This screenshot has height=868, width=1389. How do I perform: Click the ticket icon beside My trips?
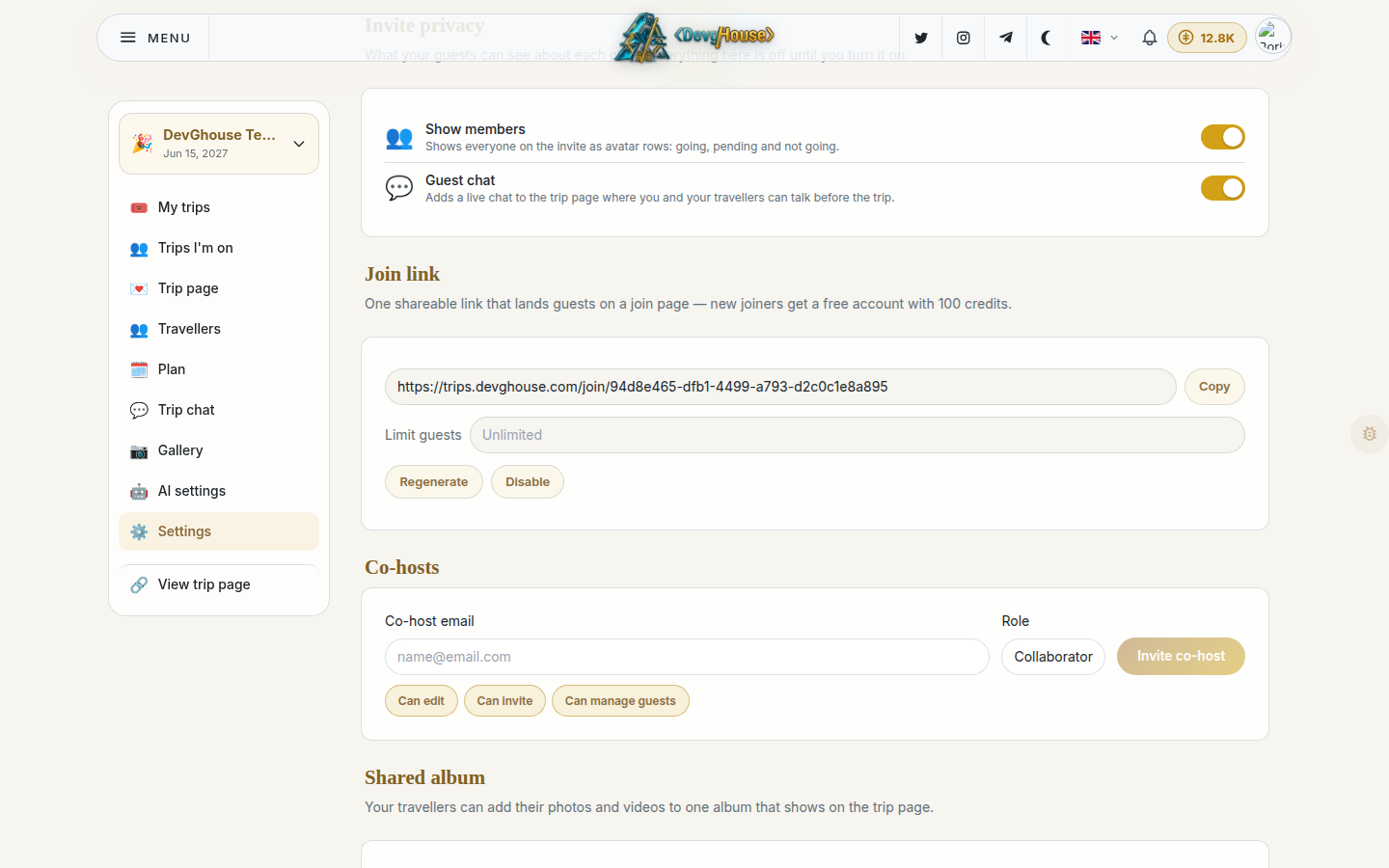point(139,207)
